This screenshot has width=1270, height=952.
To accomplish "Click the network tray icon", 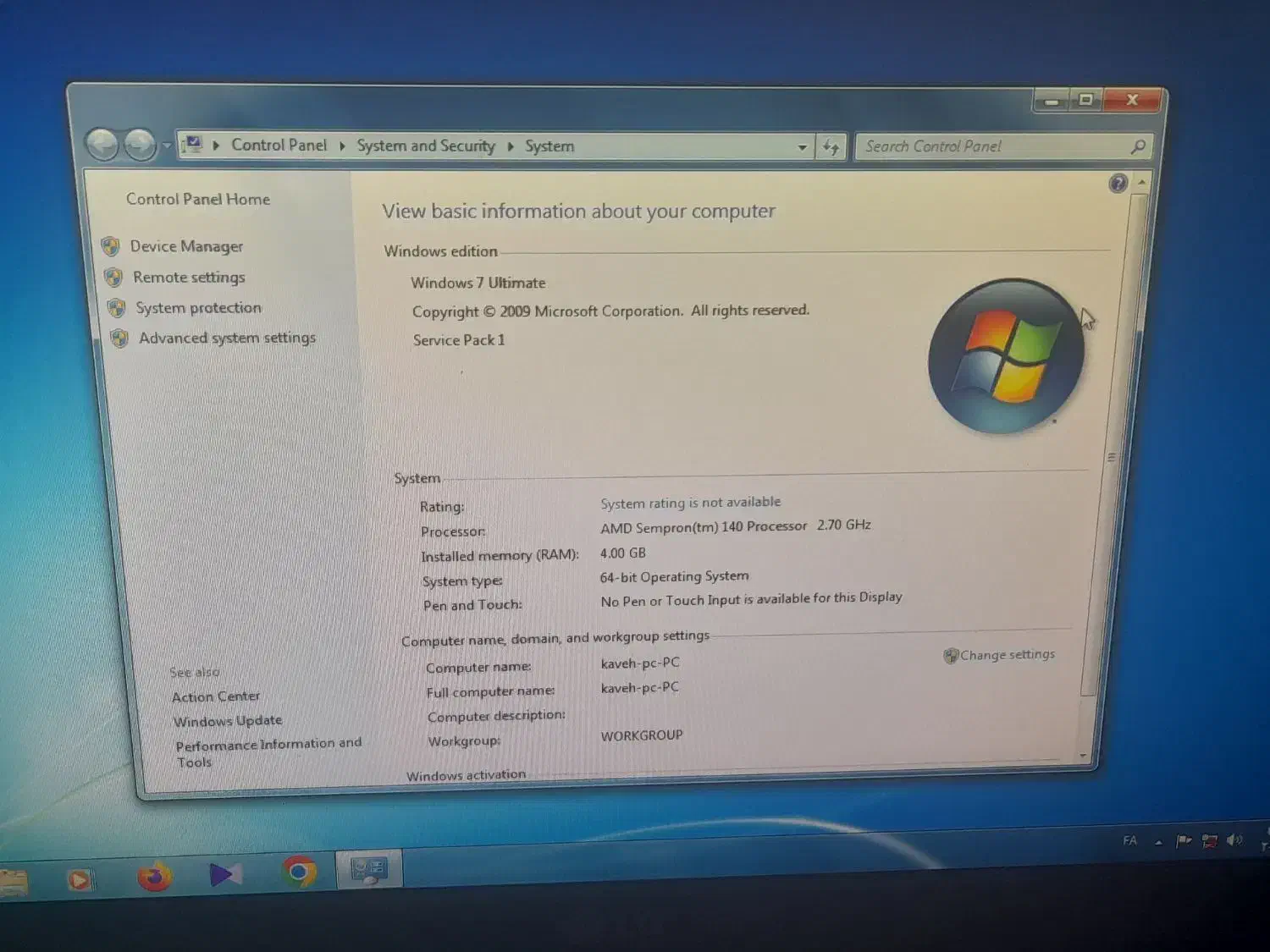I will [1210, 840].
